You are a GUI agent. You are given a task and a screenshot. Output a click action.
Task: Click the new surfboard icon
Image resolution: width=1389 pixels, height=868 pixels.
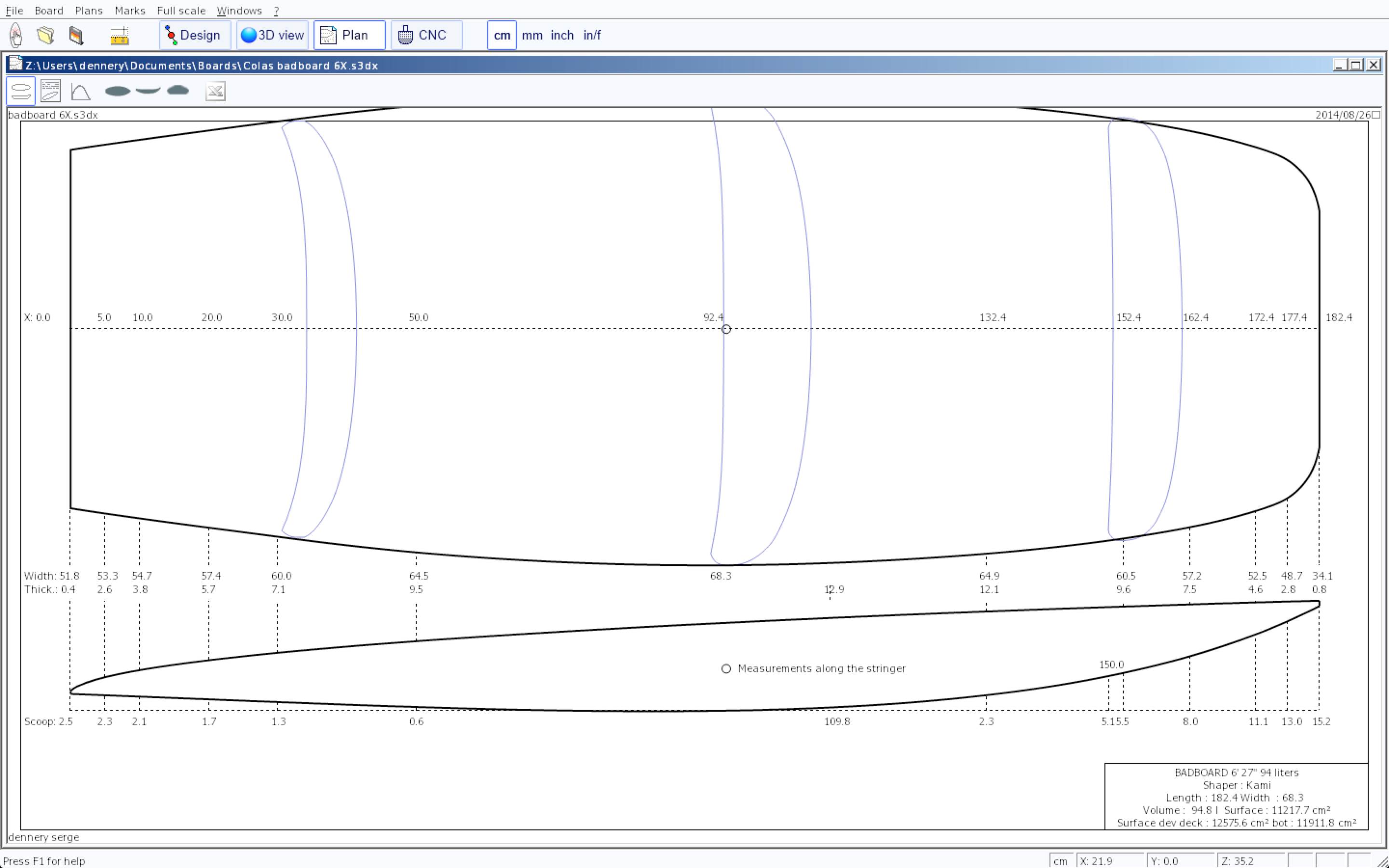[16, 35]
